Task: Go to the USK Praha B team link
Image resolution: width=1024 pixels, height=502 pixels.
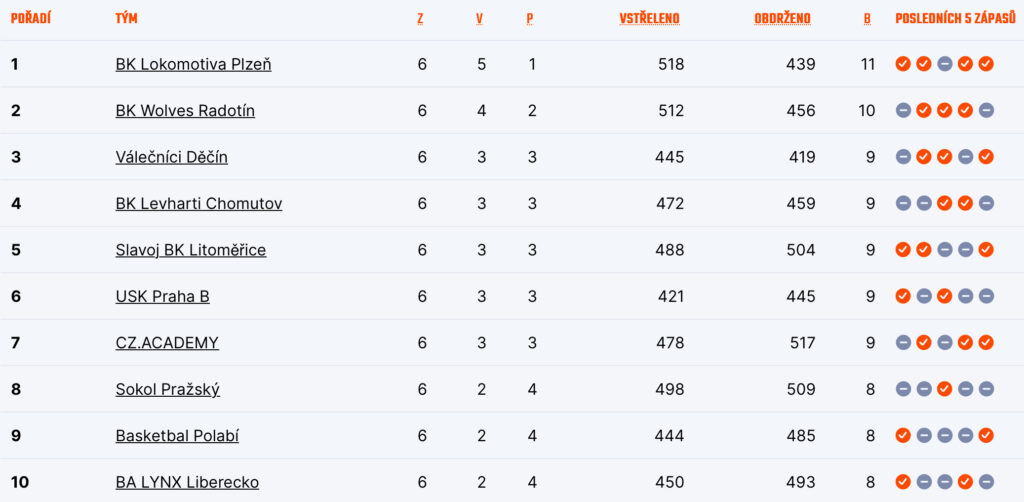Action: coord(162,296)
